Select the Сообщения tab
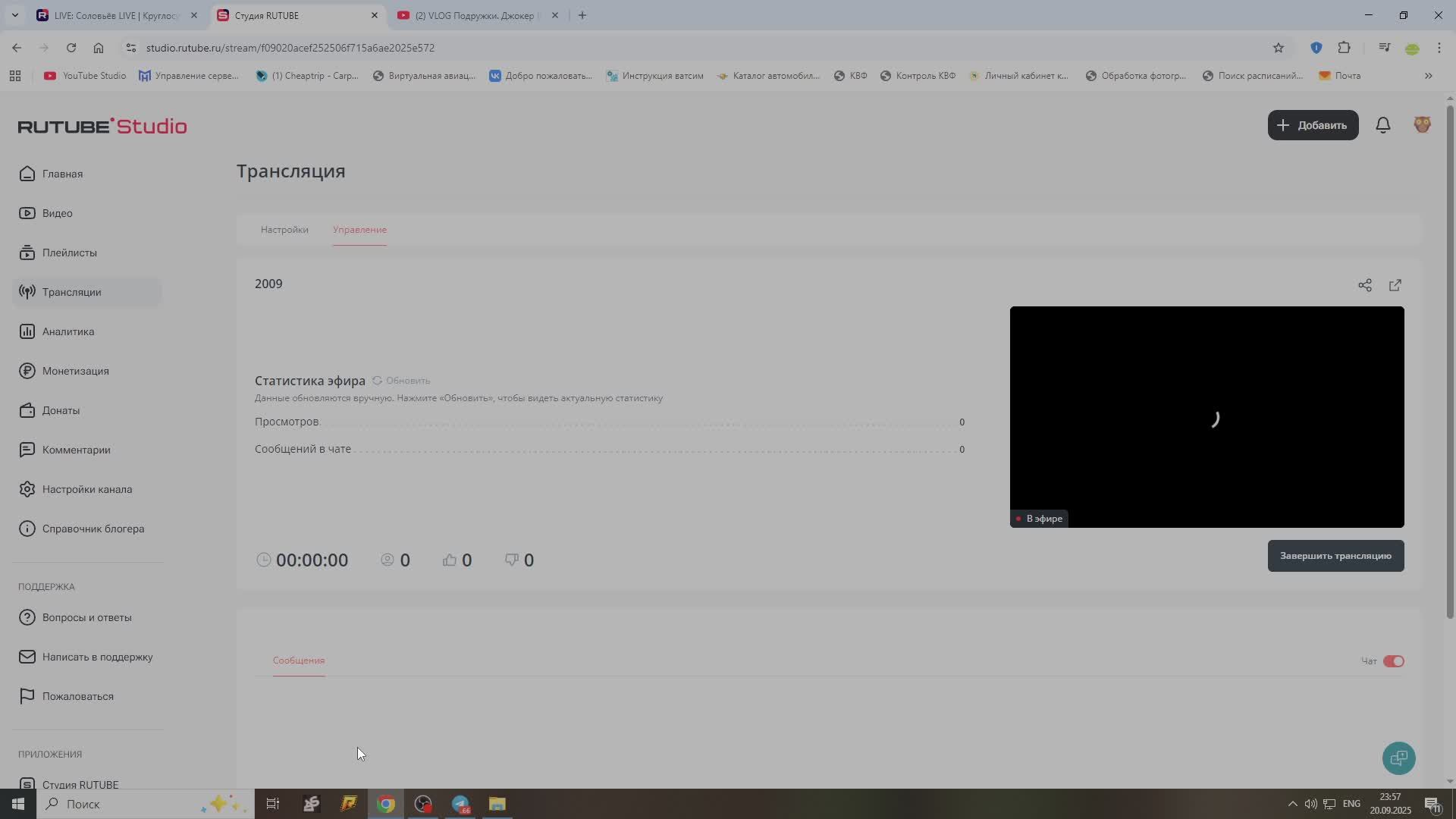Viewport: 1456px width, 819px height. 299,661
